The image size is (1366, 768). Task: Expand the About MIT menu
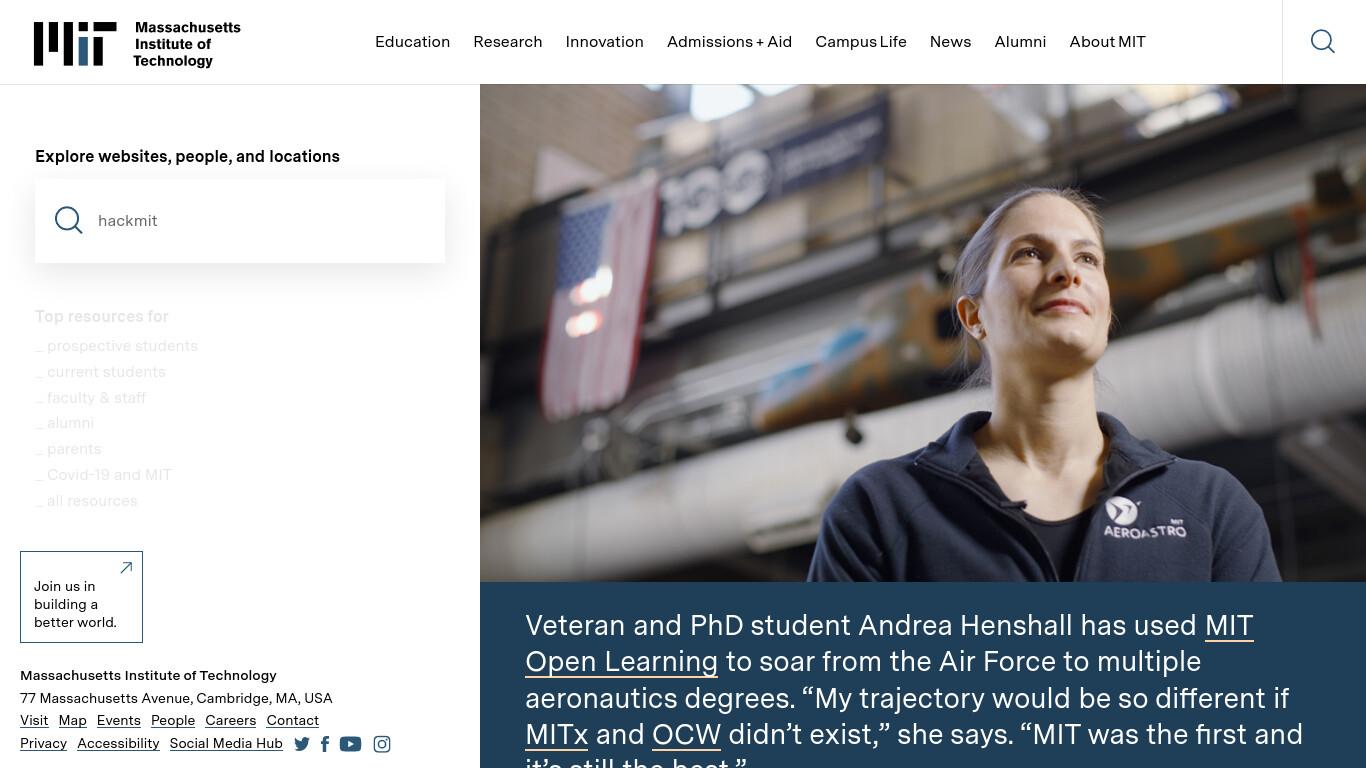[1107, 42]
